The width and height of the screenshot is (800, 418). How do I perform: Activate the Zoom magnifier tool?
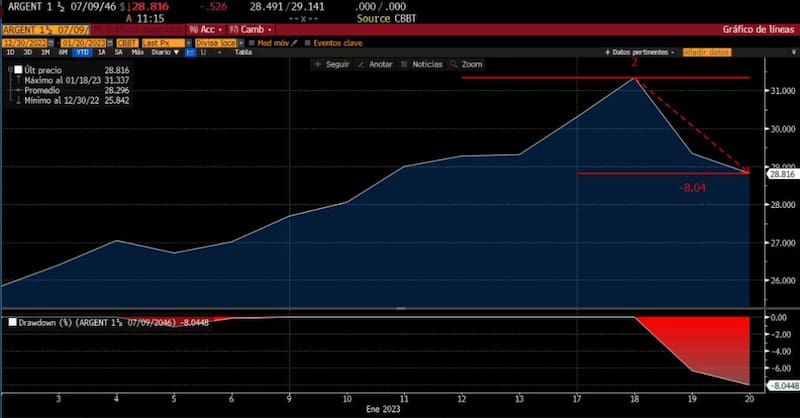click(467, 64)
